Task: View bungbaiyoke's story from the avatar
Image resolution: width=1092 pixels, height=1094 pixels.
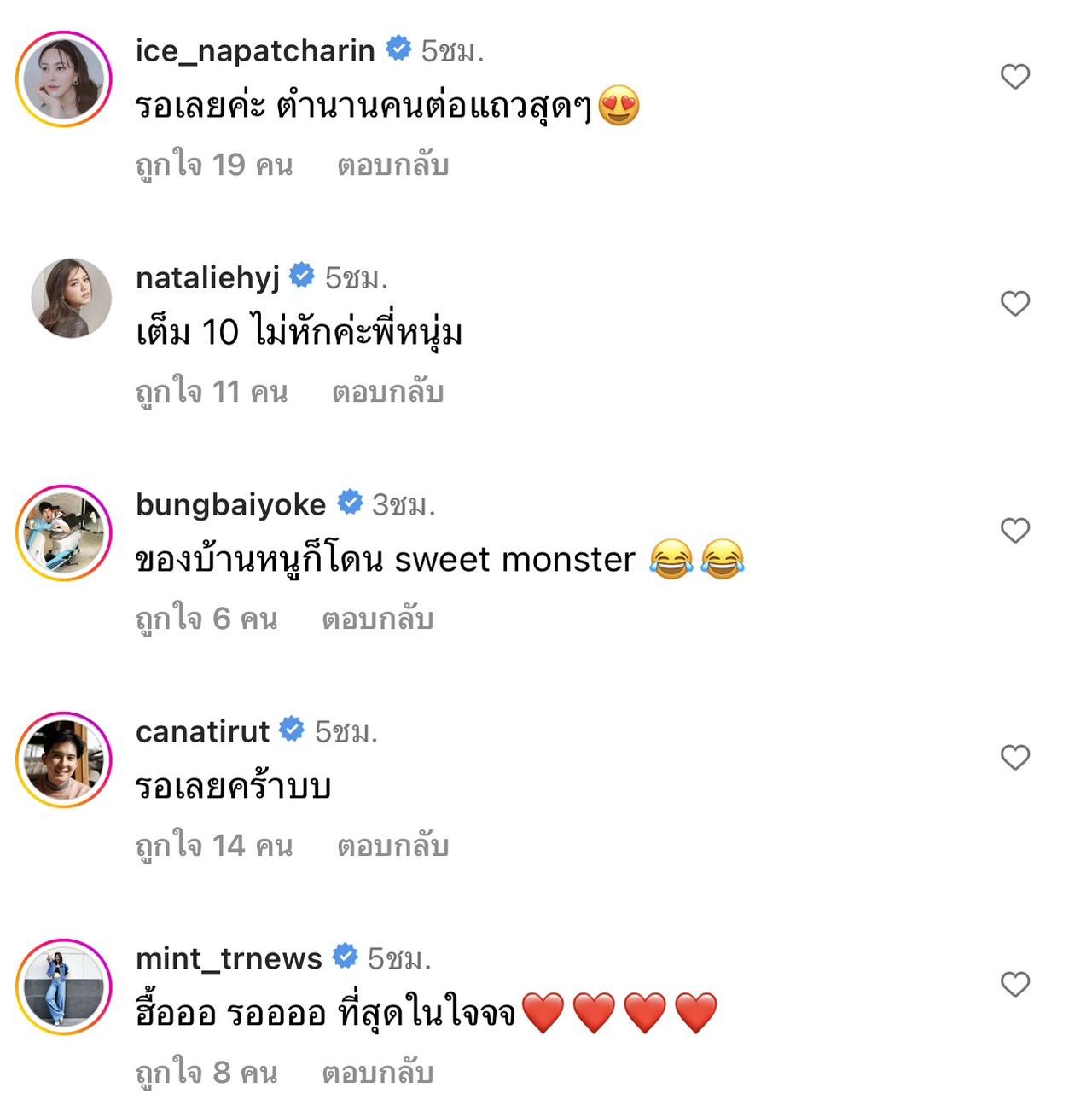Action: coord(65,532)
